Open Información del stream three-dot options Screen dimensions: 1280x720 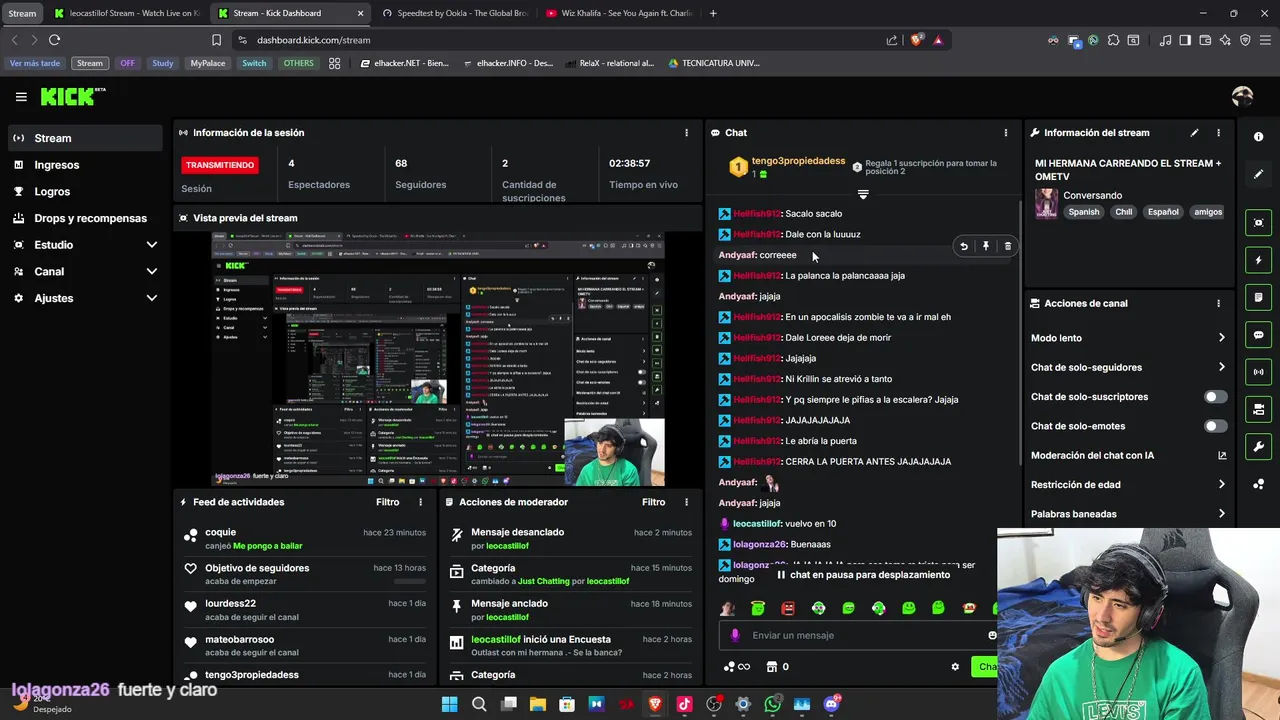pos(1218,132)
